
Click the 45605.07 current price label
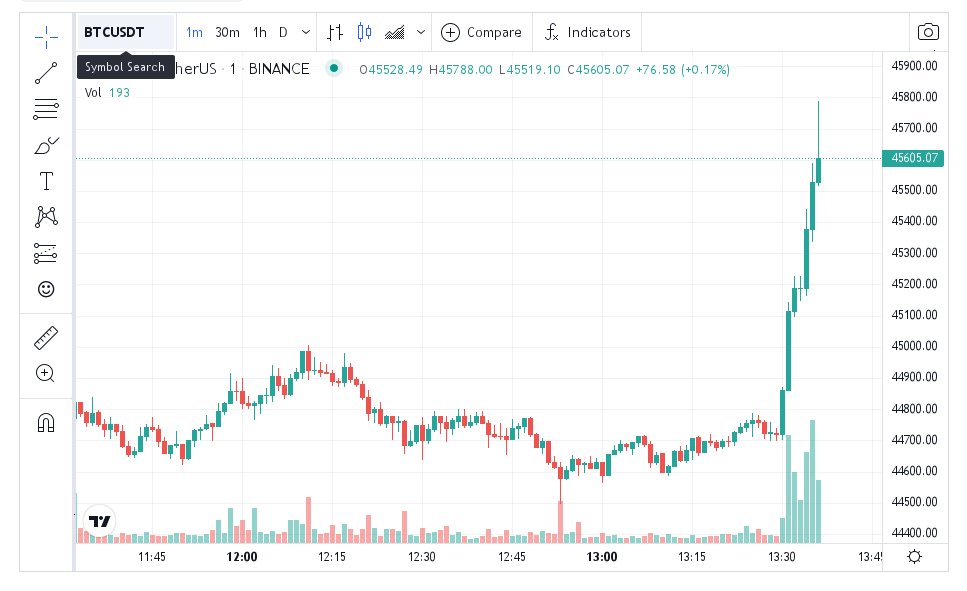(x=912, y=158)
